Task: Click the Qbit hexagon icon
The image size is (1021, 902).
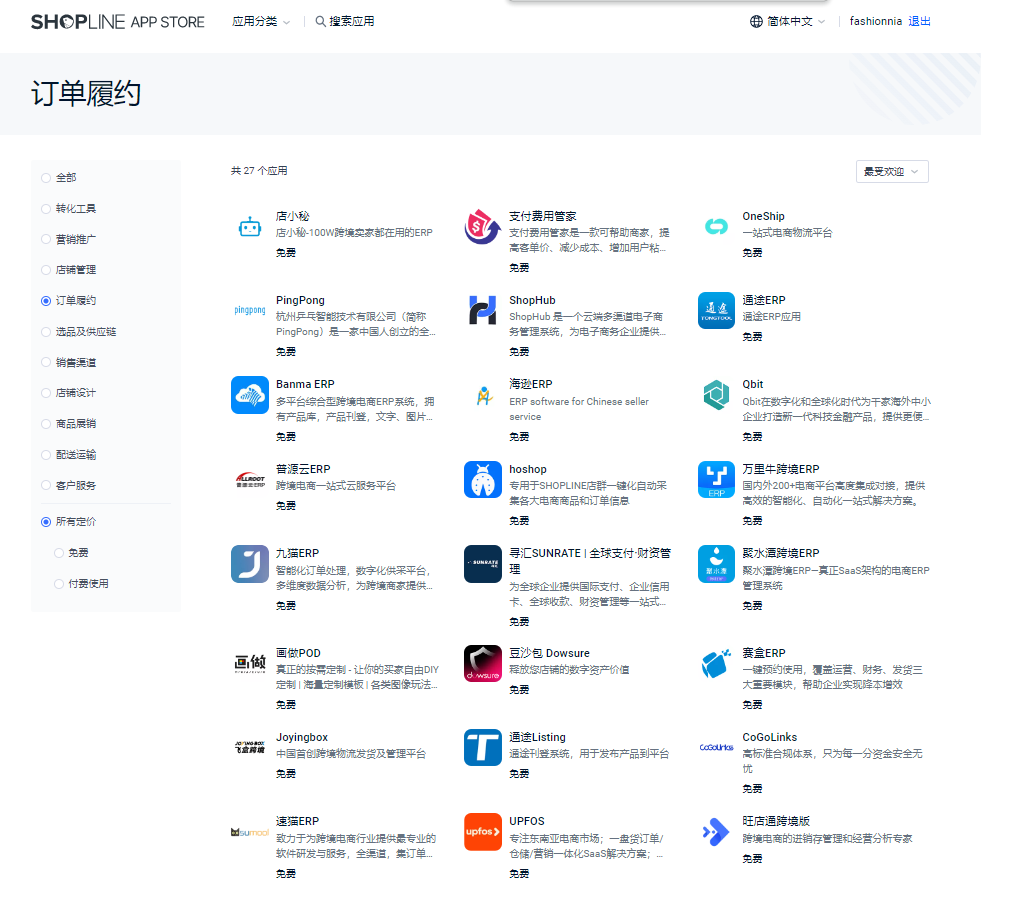Action: coord(716,395)
